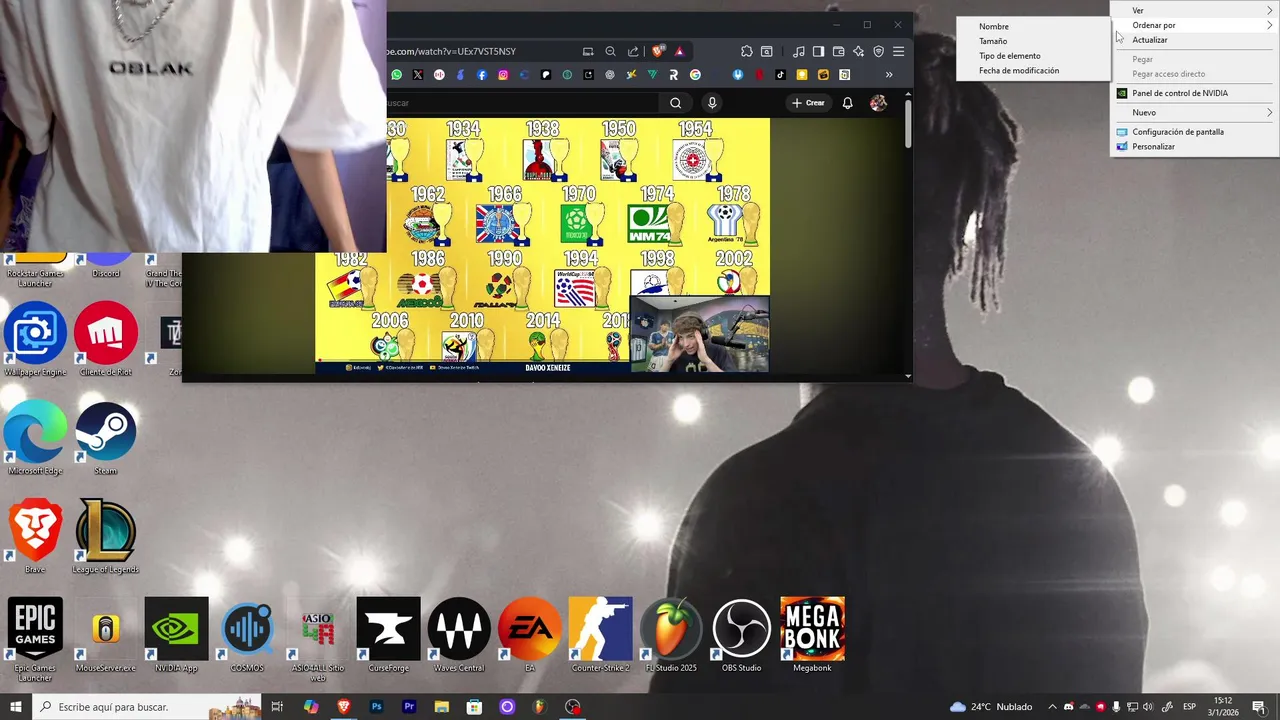This screenshot has width=1280, height=720.
Task: Show hidden system tray icons chevron
Action: pyautogui.click(x=1052, y=707)
